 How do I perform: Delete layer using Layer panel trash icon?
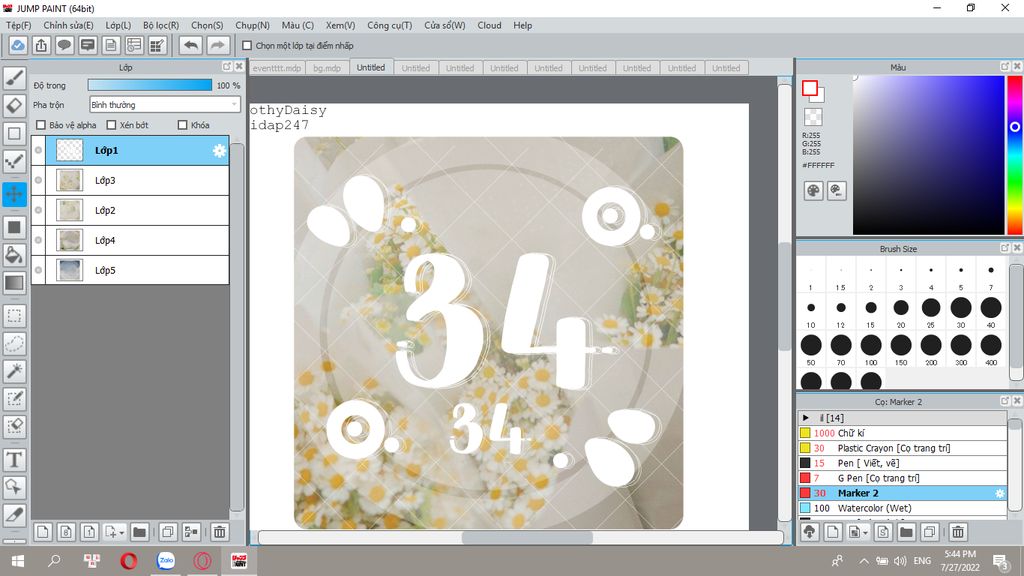point(219,532)
